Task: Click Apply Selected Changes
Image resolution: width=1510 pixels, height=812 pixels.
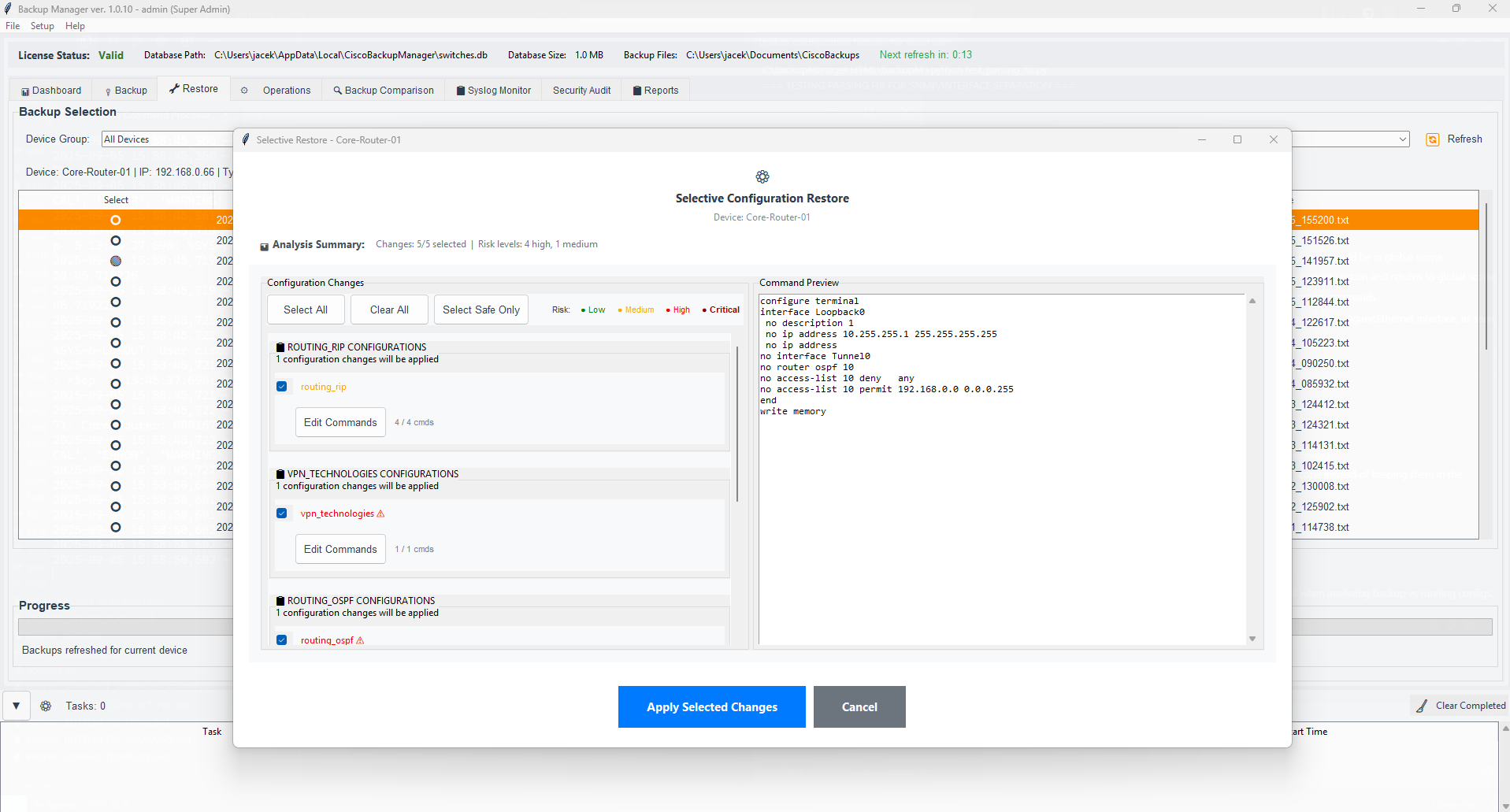Action: [x=711, y=706]
